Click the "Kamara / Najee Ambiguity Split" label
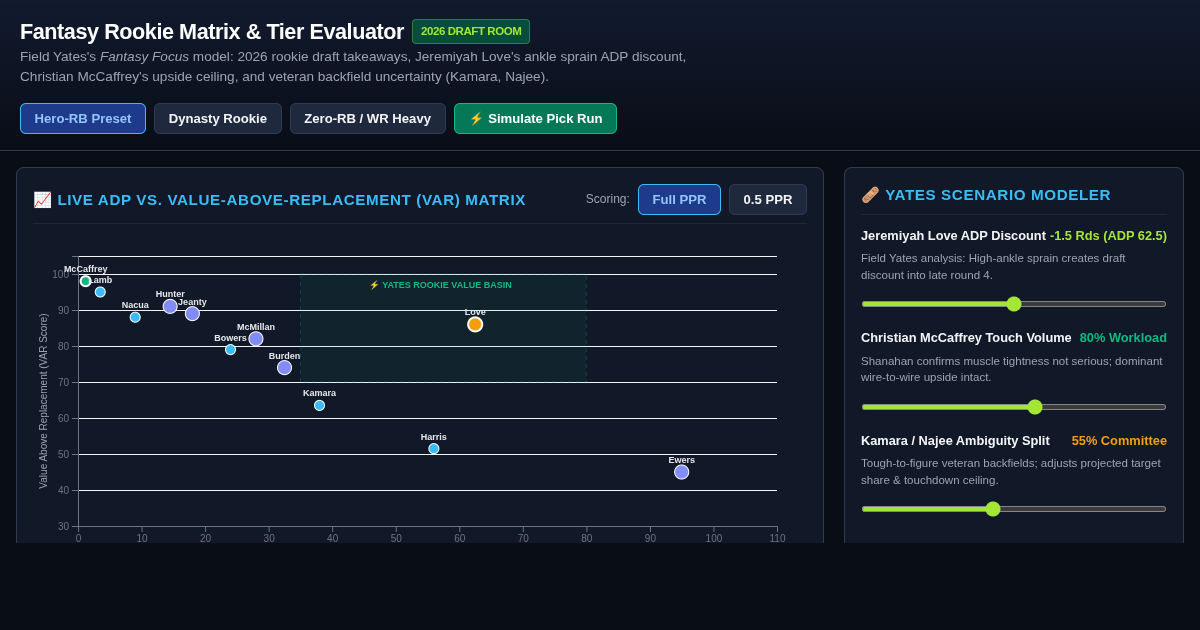The image size is (1200, 630). tap(955, 441)
